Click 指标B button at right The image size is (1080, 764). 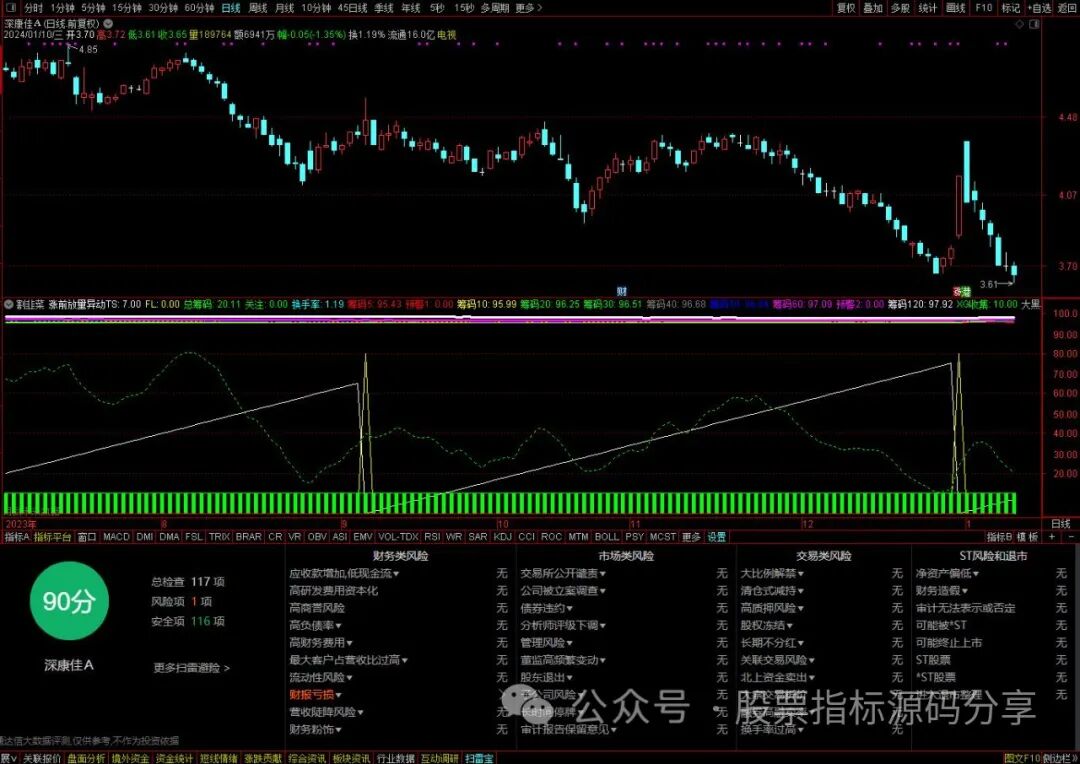point(999,537)
